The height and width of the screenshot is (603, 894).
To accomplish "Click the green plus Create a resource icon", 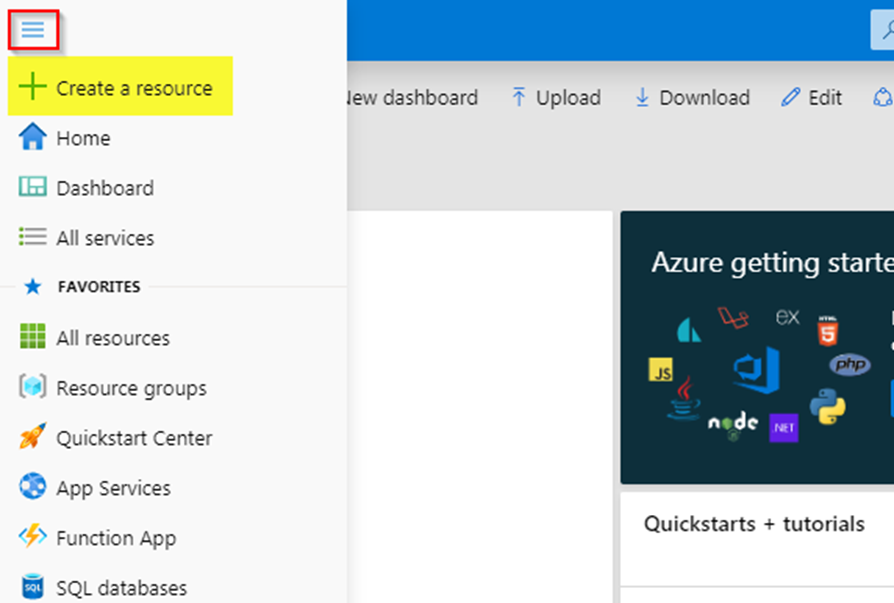I will (32, 87).
